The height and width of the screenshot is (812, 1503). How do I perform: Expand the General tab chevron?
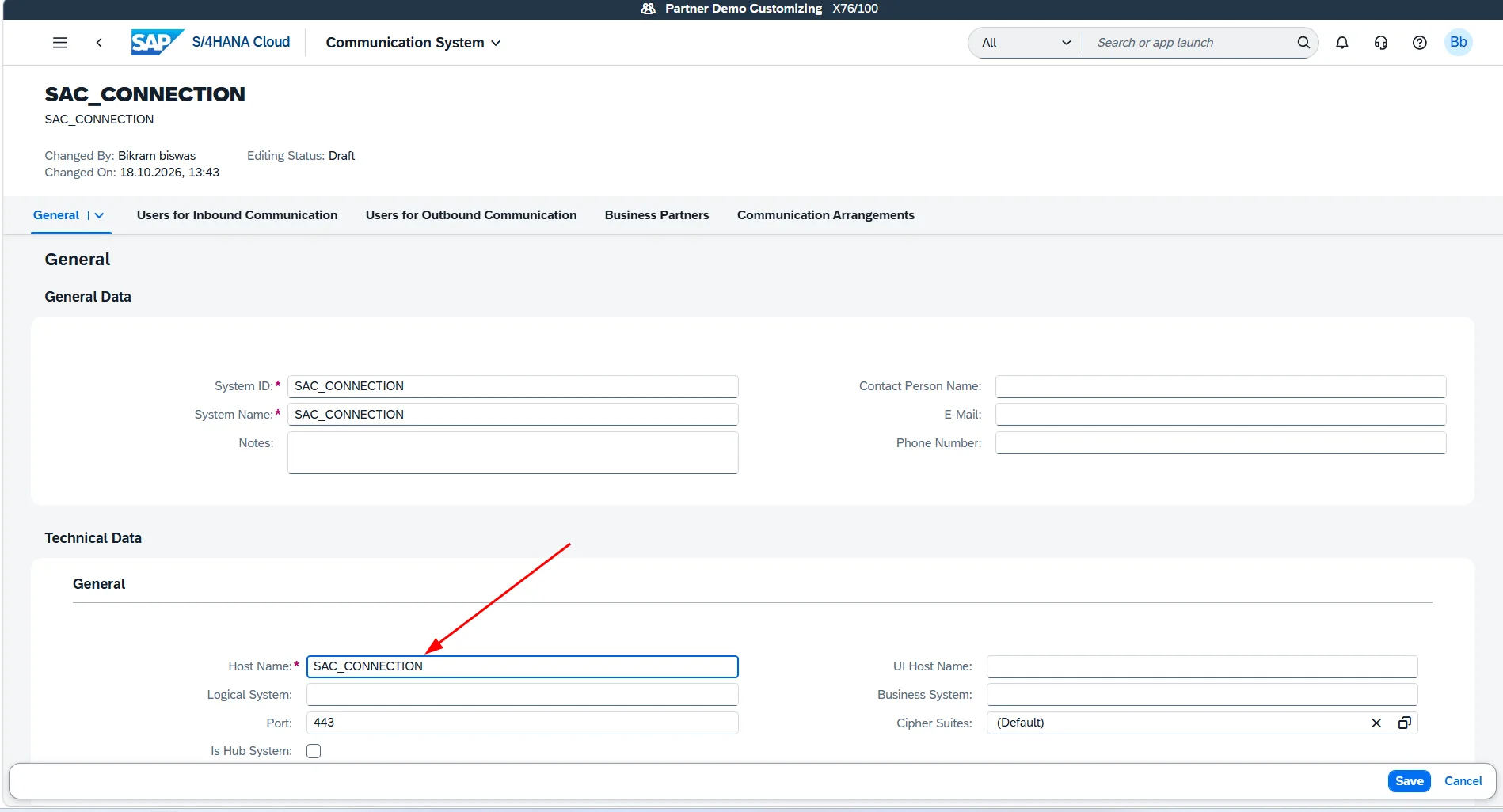click(99, 215)
